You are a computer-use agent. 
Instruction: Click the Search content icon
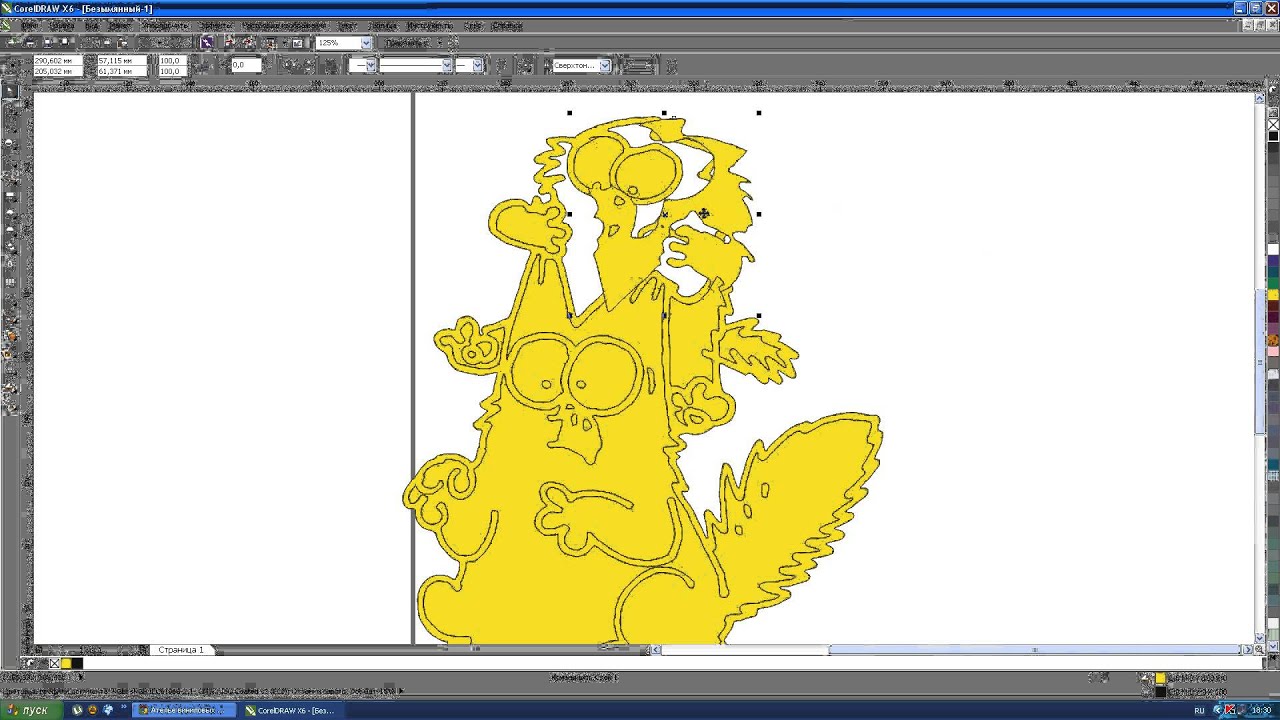click(x=206, y=43)
